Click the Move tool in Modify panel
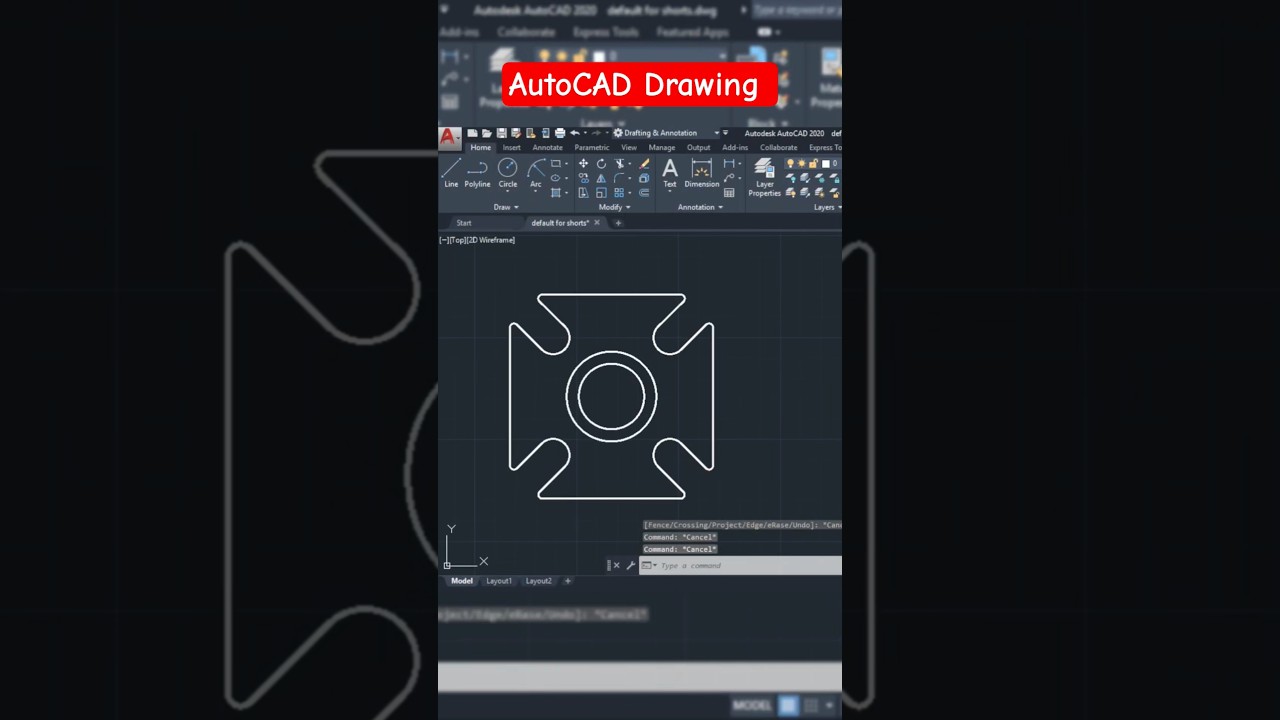This screenshot has width=1280, height=720. [x=583, y=163]
